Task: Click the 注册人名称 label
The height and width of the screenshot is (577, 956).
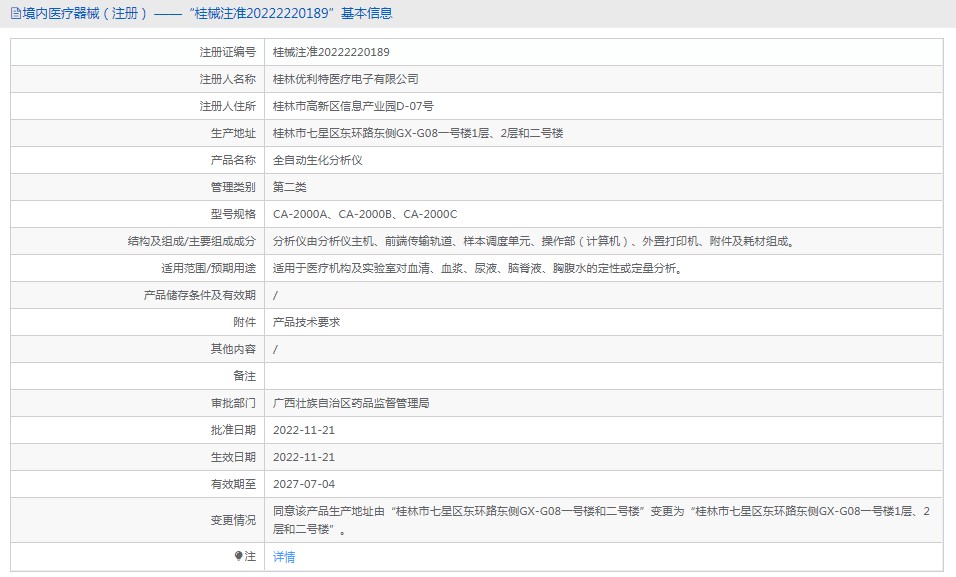Action: click(x=227, y=79)
